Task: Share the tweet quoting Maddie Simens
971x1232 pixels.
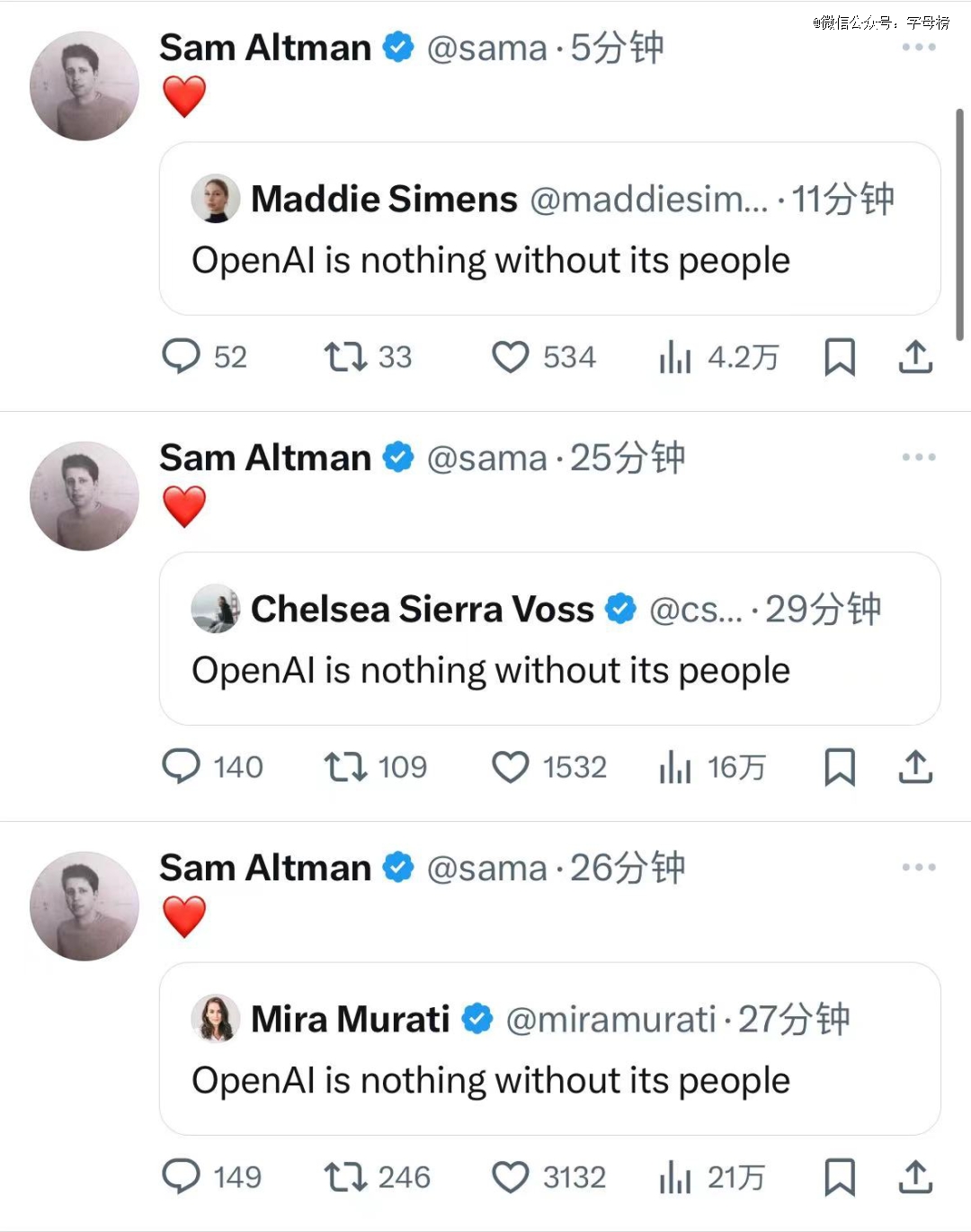Action: pos(915,356)
